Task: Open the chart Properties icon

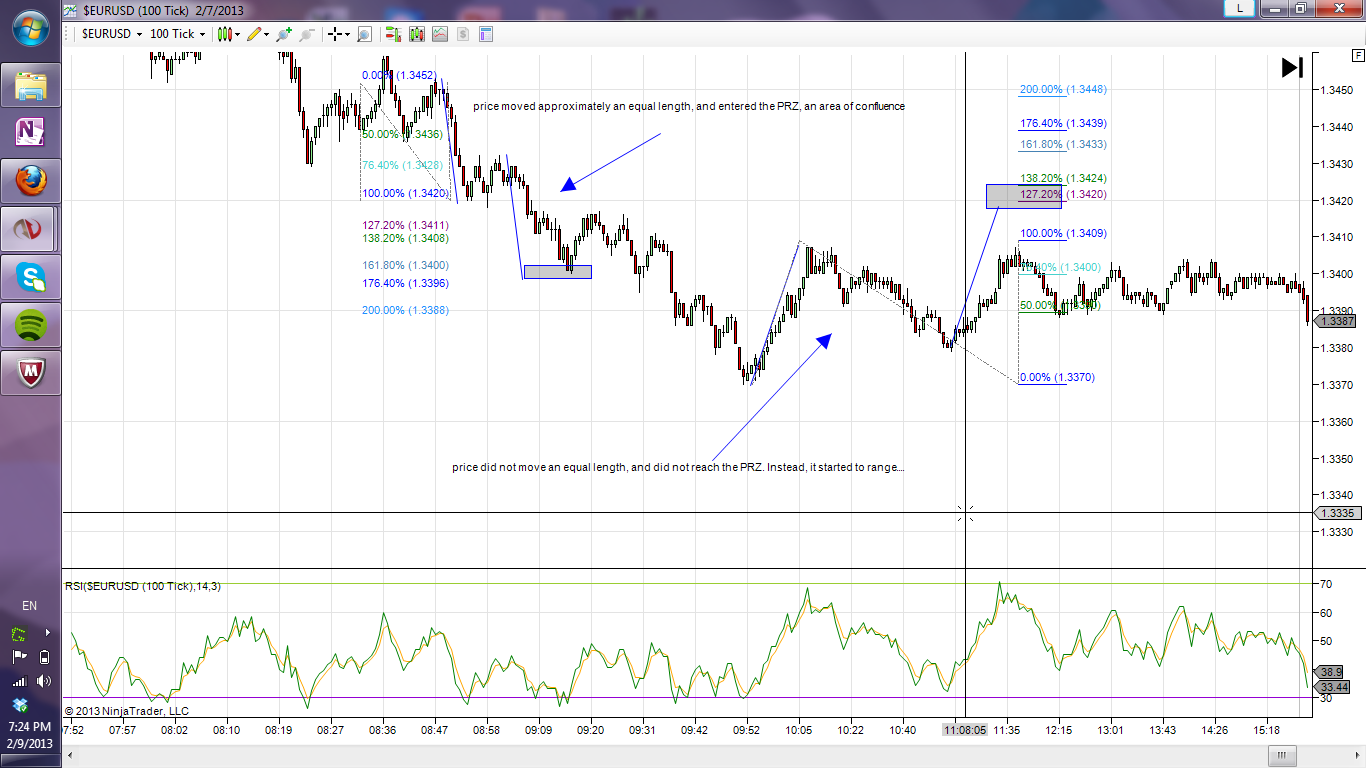Action: coord(486,34)
